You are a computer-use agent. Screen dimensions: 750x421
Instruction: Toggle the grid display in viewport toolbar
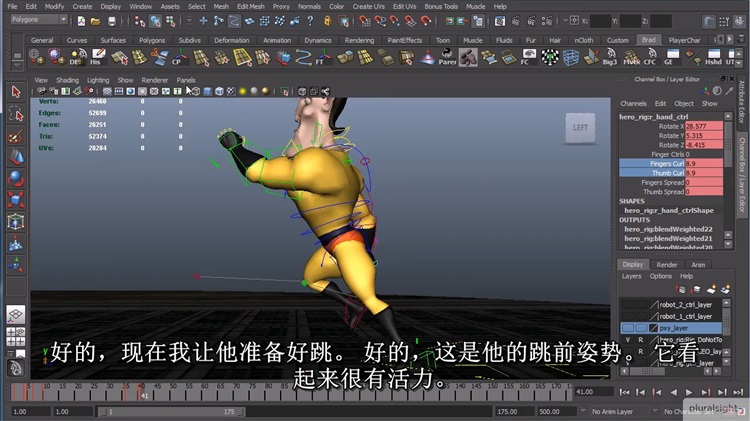[x=107, y=91]
